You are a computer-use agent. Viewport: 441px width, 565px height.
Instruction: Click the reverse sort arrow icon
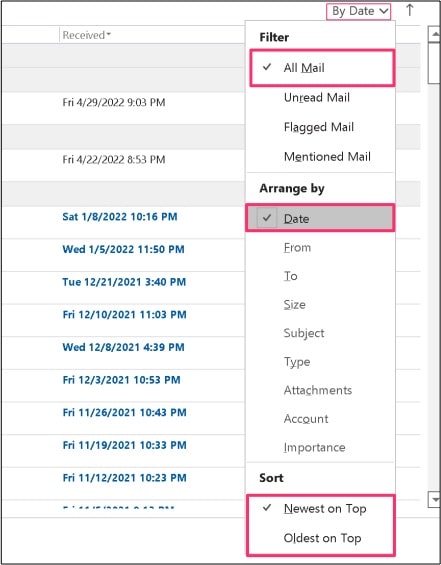pyautogui.click(x=410, y=10)
